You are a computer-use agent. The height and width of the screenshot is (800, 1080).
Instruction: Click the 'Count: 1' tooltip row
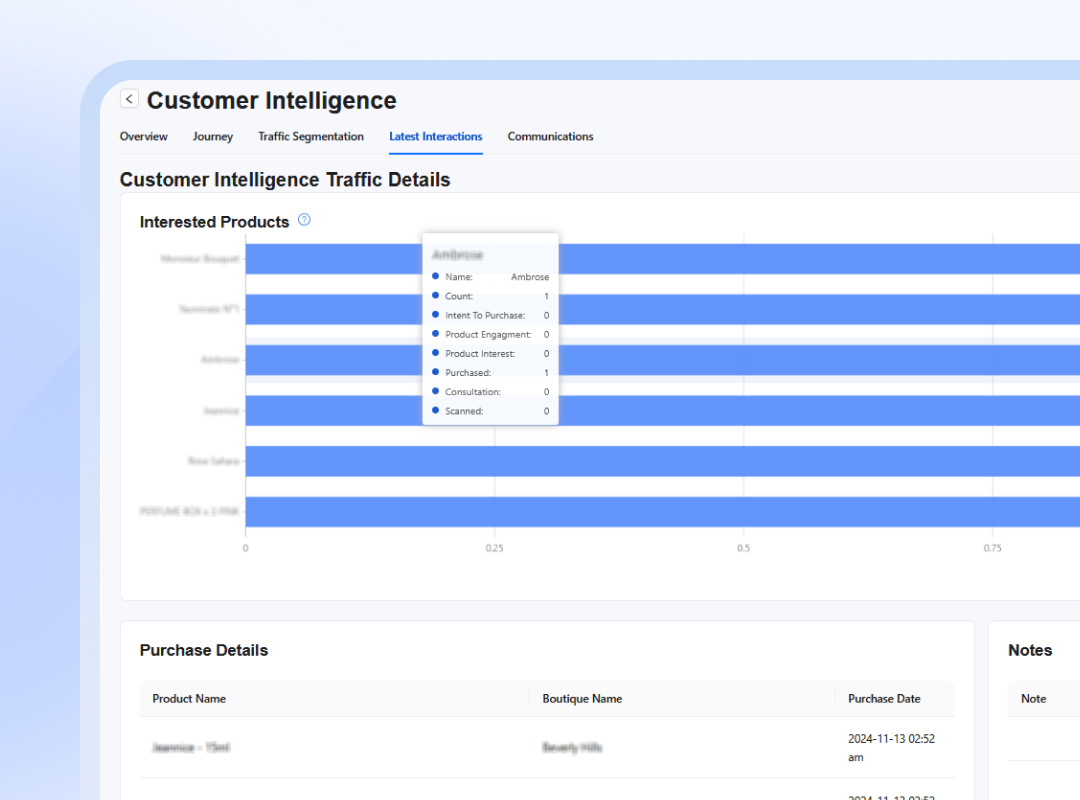(490, 296)
